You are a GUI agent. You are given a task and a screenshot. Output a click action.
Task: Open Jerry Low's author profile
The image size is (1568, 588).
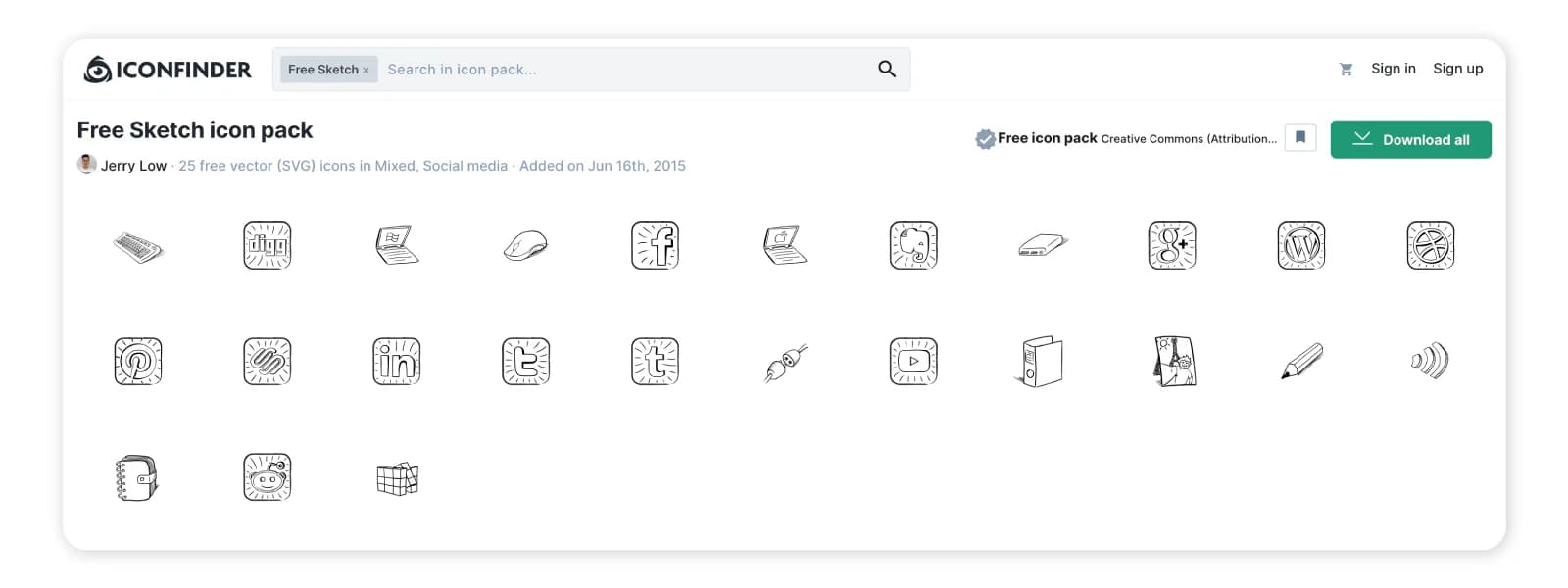[133, 166]
